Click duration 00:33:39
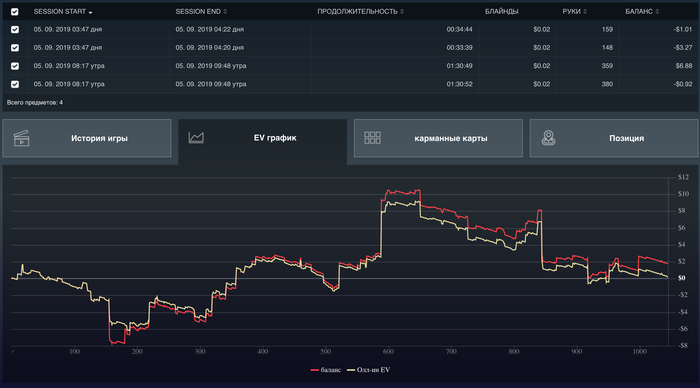 459,47
